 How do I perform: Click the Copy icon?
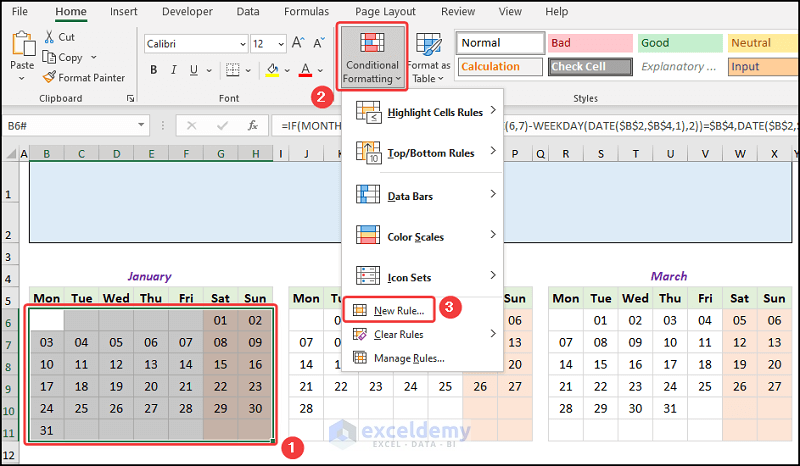coord(48,57)
